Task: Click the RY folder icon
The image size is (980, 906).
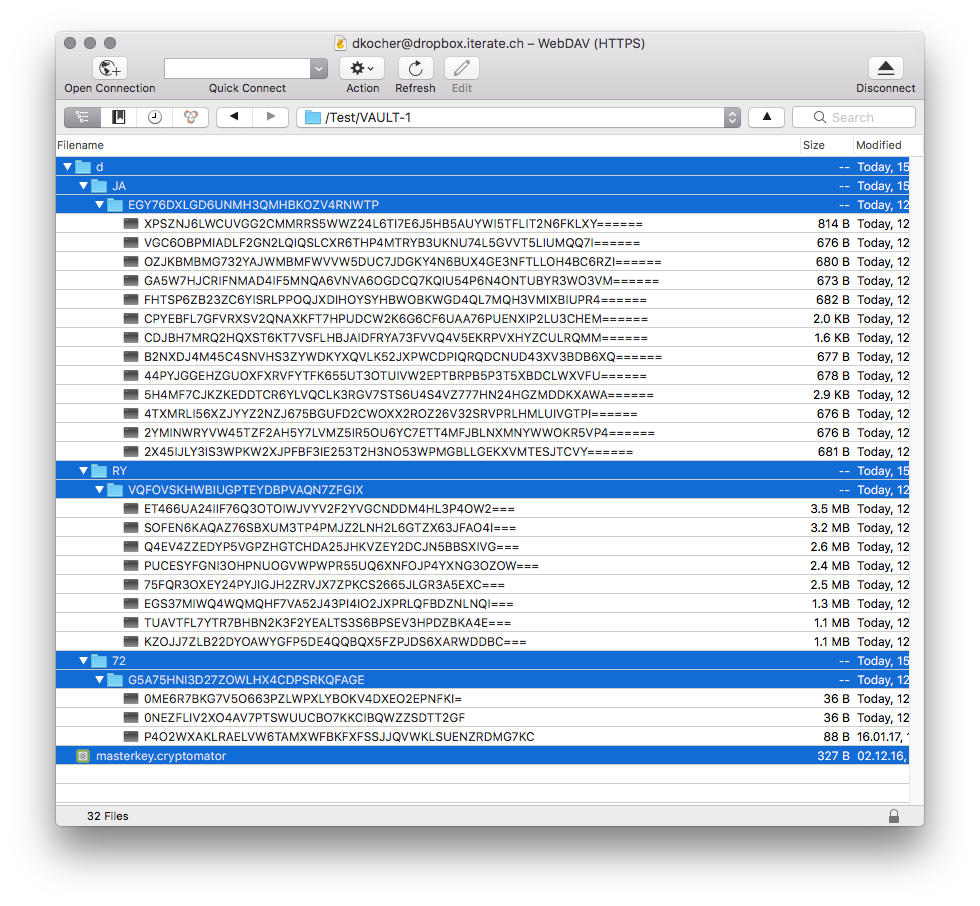Action: [99, 470]
